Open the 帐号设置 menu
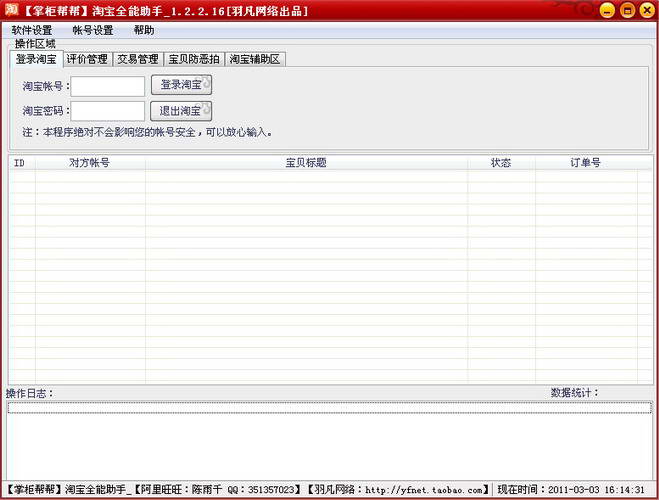The image size is (659, 500). pyautogui.click(x=93, y=30)
